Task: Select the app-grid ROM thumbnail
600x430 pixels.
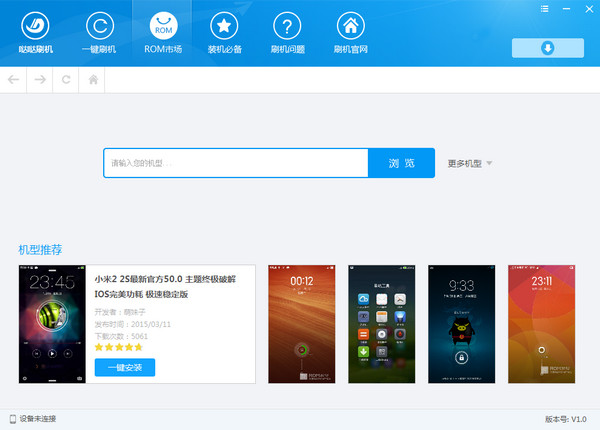Action: pos(382,324)
